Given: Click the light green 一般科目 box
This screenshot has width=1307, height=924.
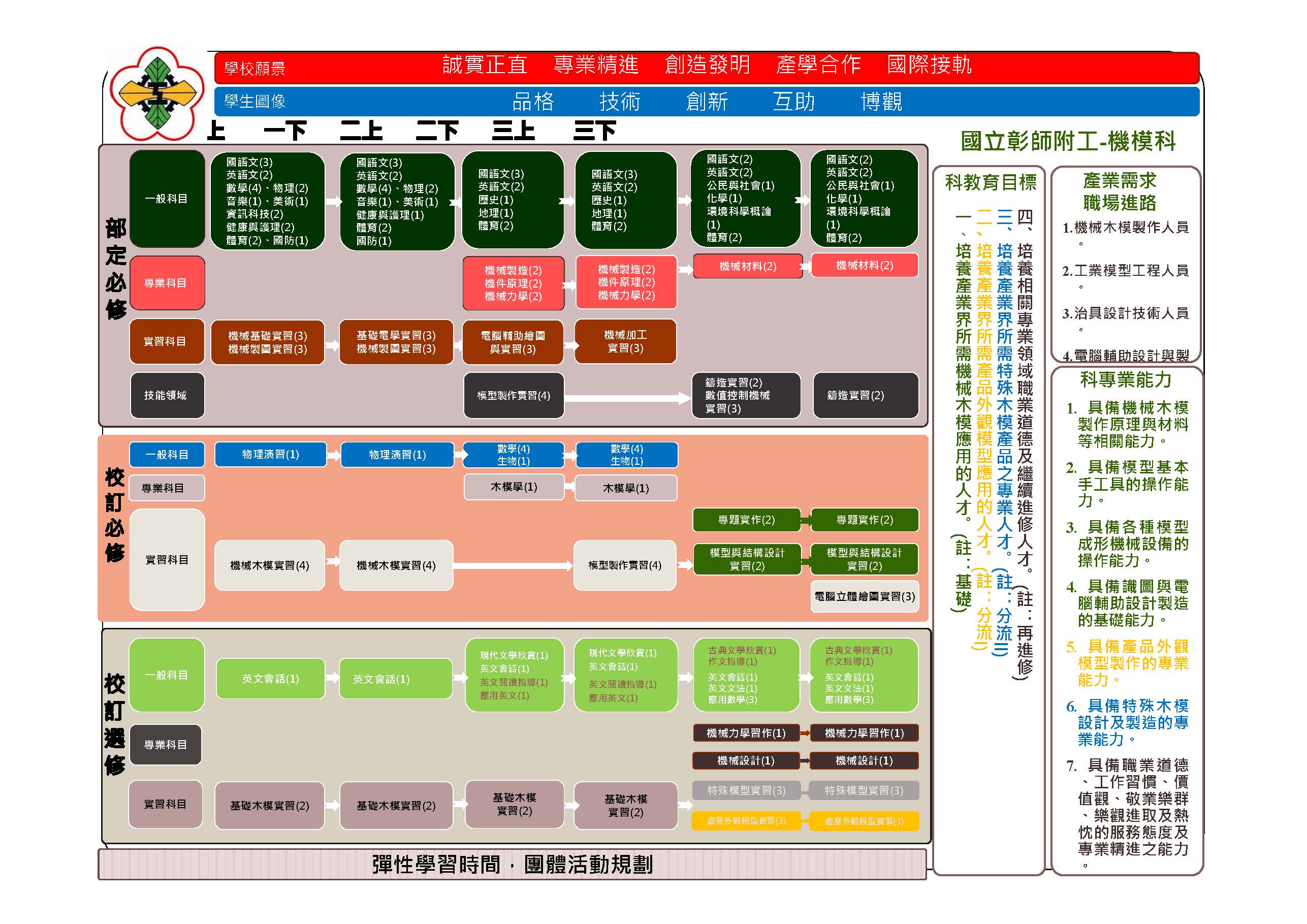Looking at the screenshot, I should (167, 675).
